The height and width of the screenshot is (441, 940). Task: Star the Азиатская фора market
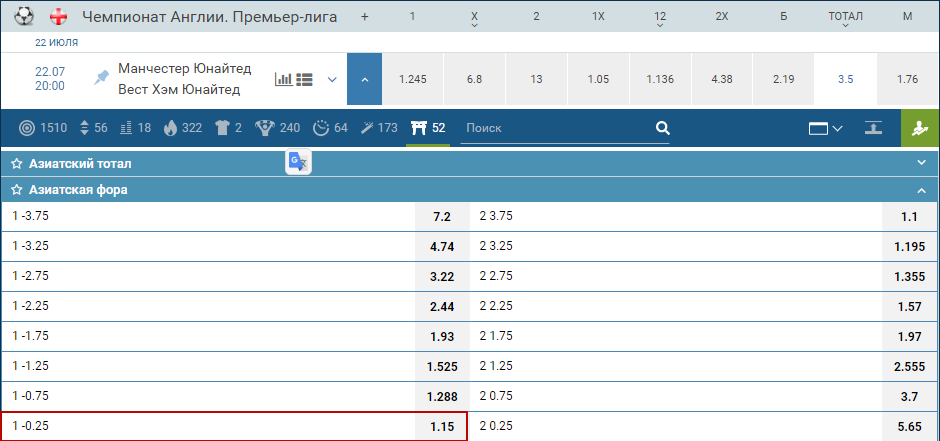[x=17, y=189]
